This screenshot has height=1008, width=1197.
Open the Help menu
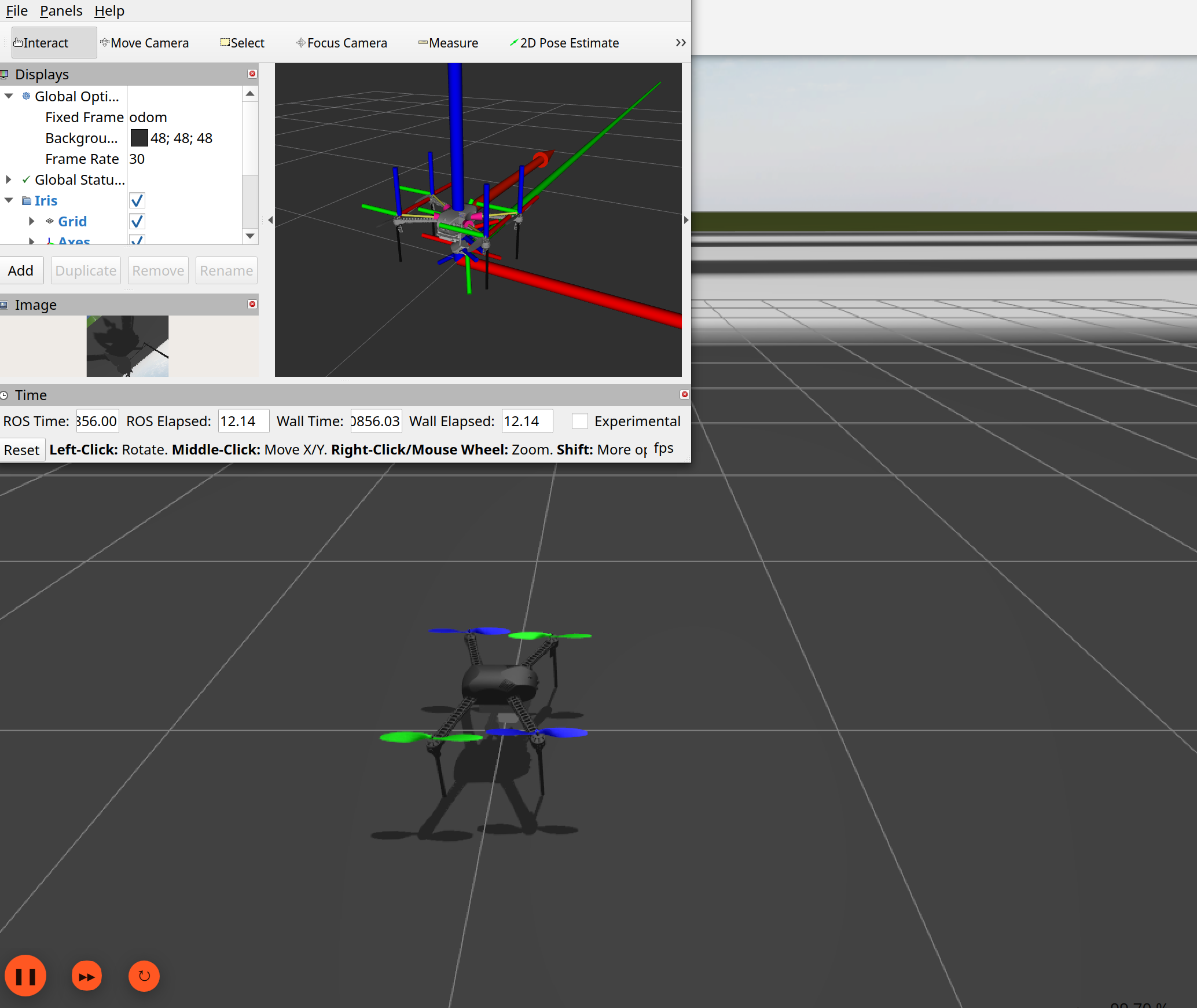(109, 11)
